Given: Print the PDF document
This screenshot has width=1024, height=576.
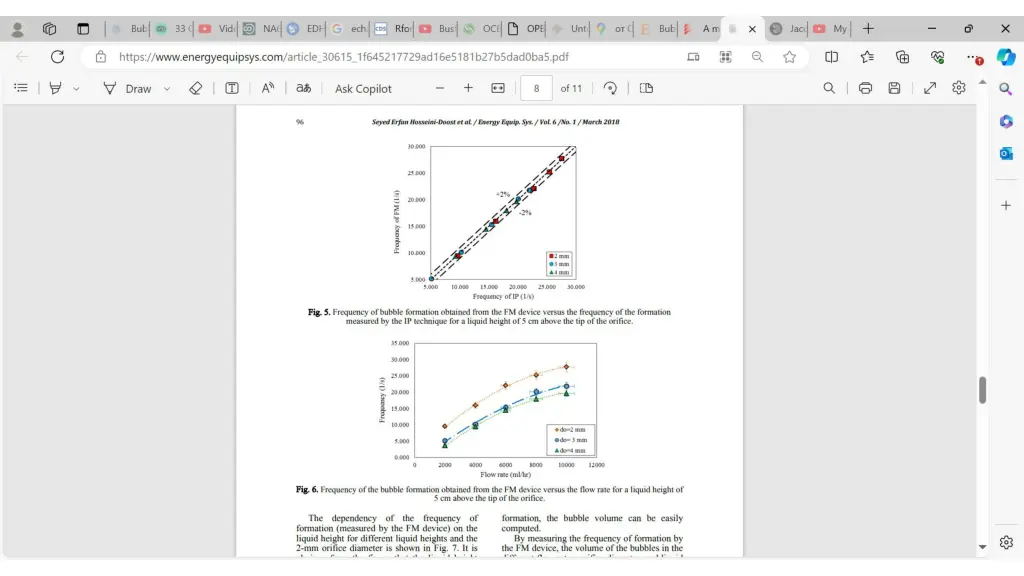Looking at the screenshot, I should (x=865, y=88).
